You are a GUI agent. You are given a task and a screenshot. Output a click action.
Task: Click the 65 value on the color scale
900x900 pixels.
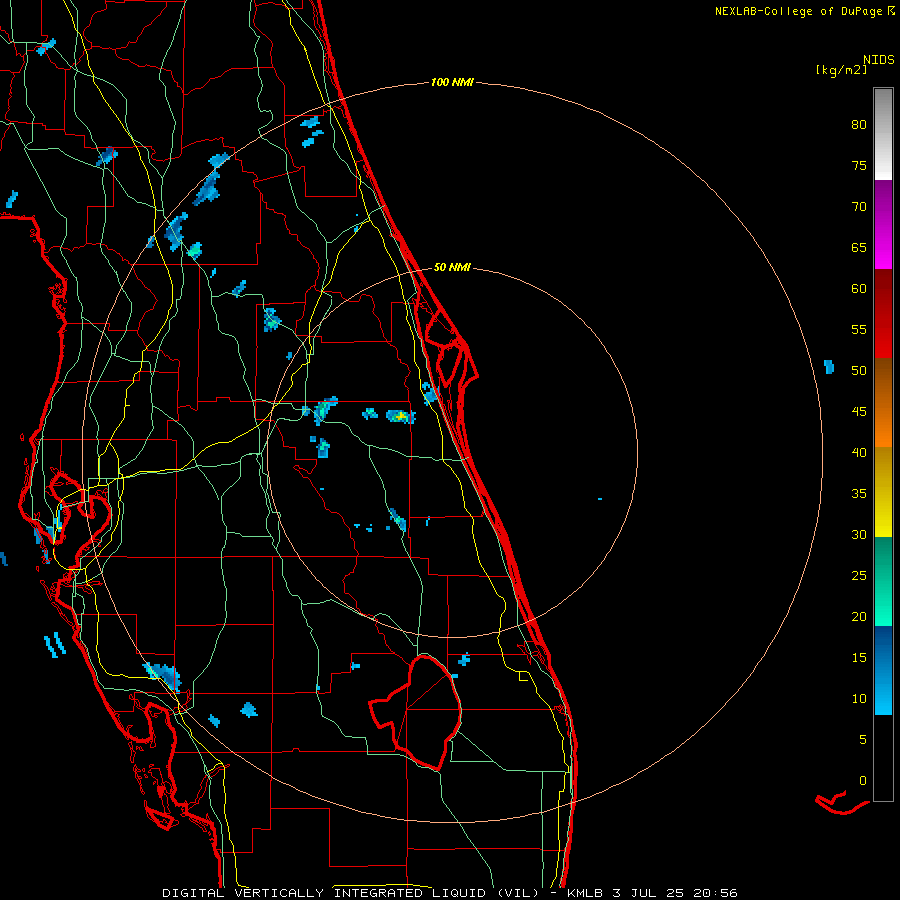click(x=859, y=247)
